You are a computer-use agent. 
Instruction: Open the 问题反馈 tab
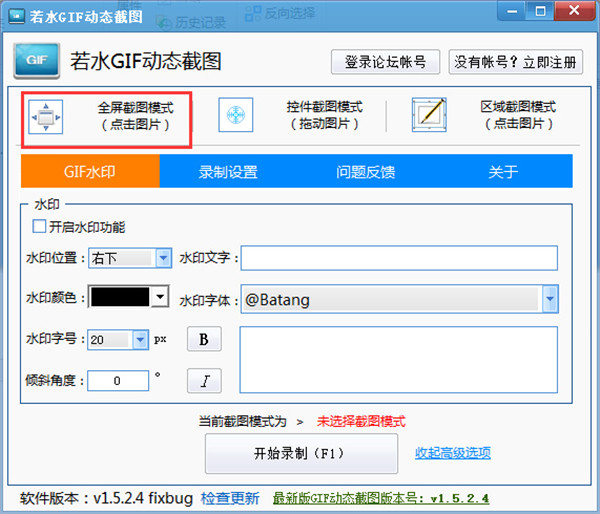tap(366, 171)
